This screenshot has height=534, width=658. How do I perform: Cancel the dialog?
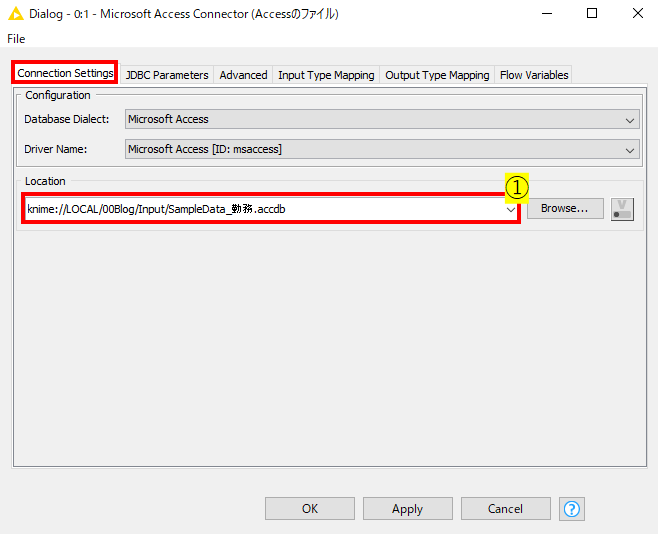(x=506, y=508)
